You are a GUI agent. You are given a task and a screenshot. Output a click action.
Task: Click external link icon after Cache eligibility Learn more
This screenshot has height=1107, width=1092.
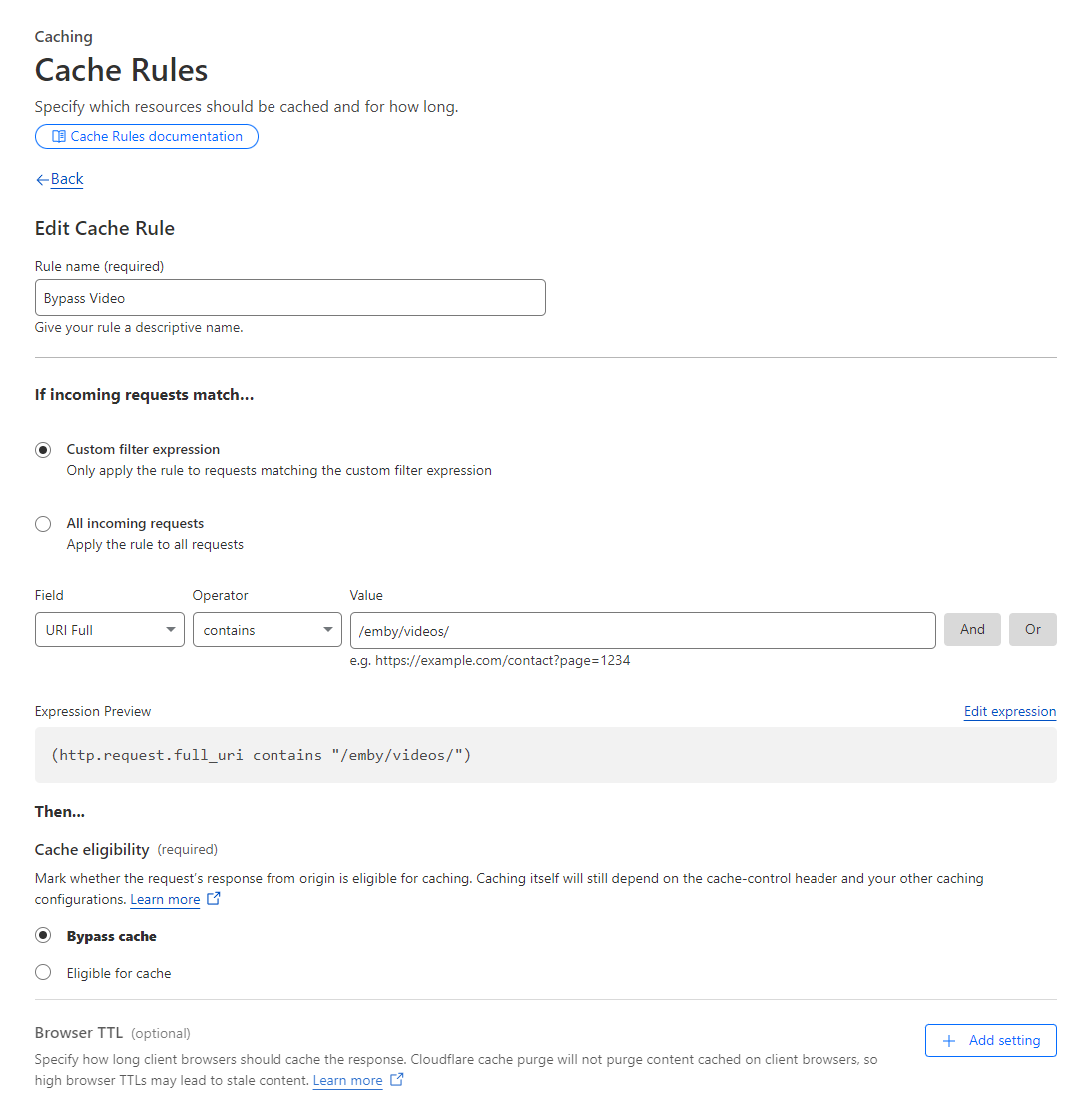coord(213,899)
